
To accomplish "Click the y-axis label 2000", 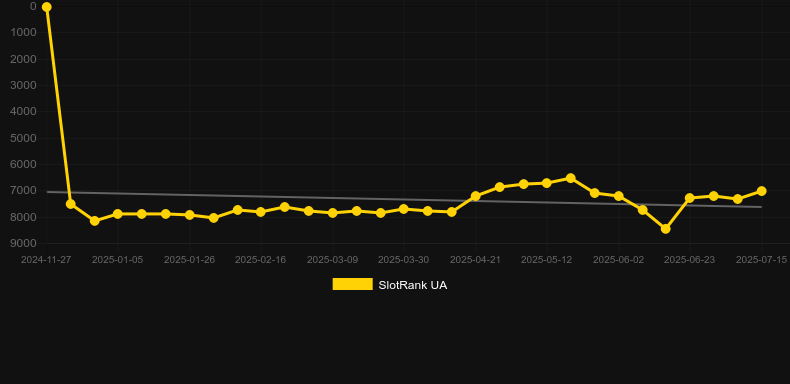I will [24, 59].
